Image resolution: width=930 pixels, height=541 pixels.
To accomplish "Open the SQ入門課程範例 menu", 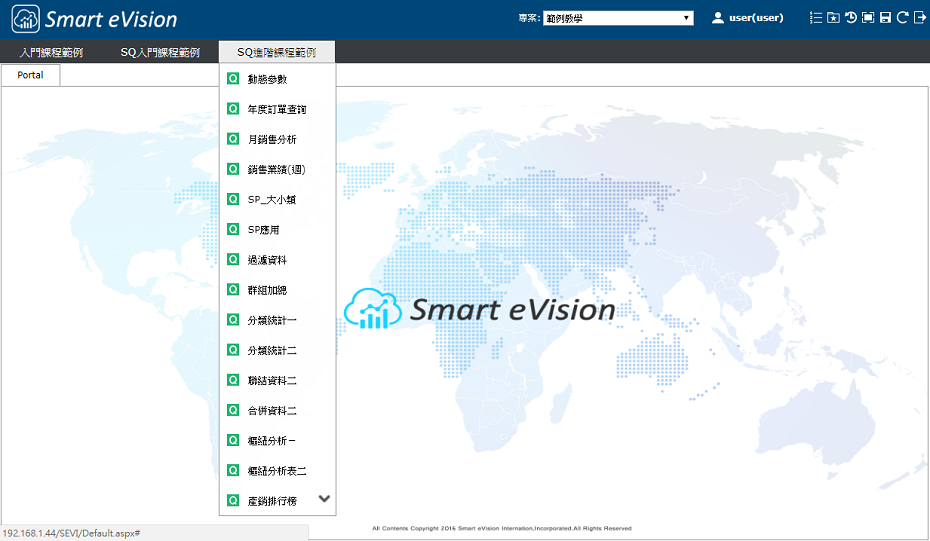I will 160,52.
